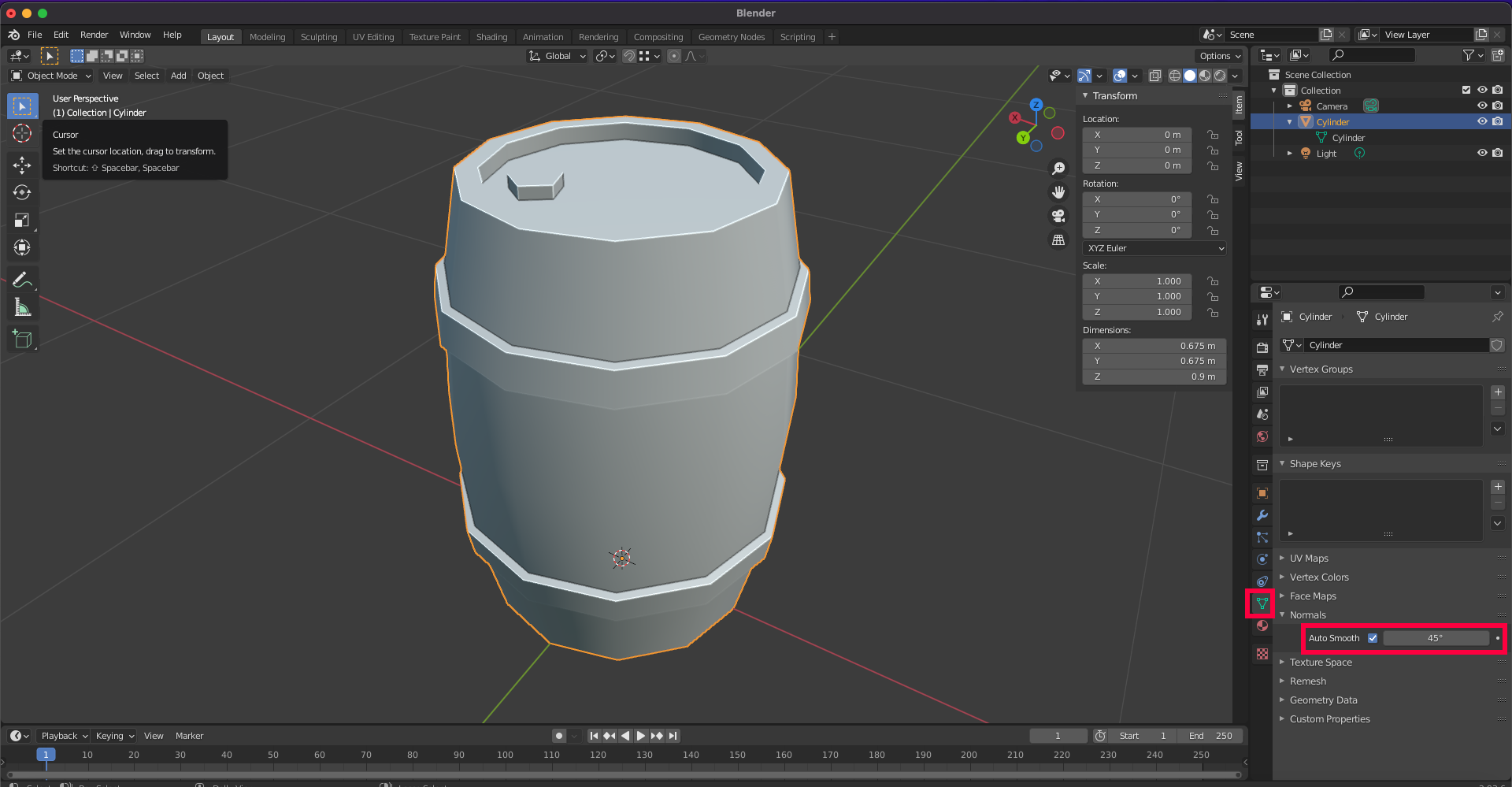Disable the Auto Smooth checkbox

pyautogui.click(x=1373, y=638)
